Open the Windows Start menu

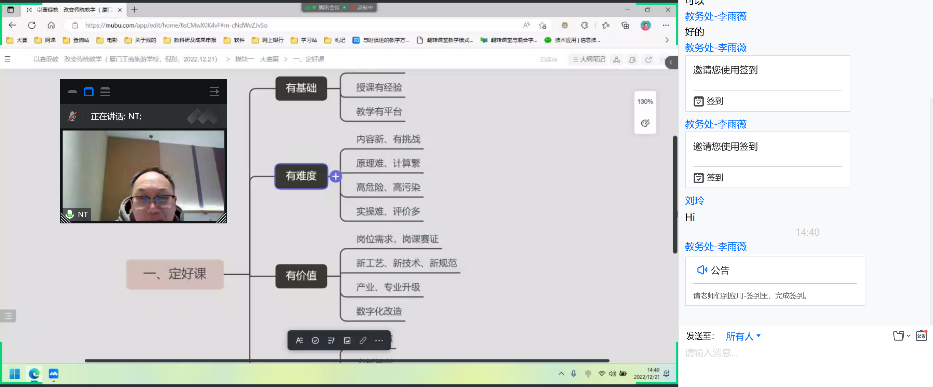point(15,373)
